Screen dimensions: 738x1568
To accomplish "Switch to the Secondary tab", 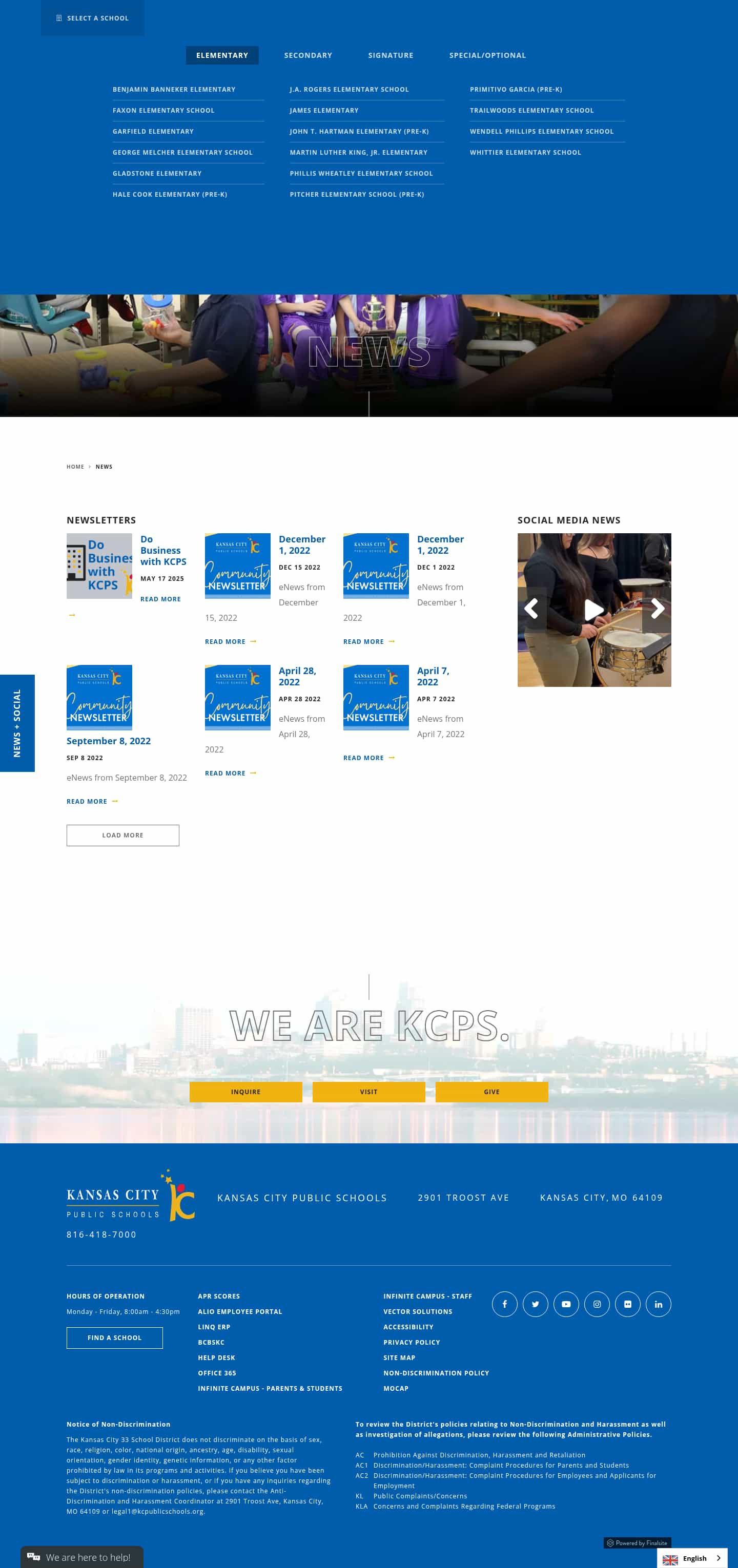I will pos(308,55).
